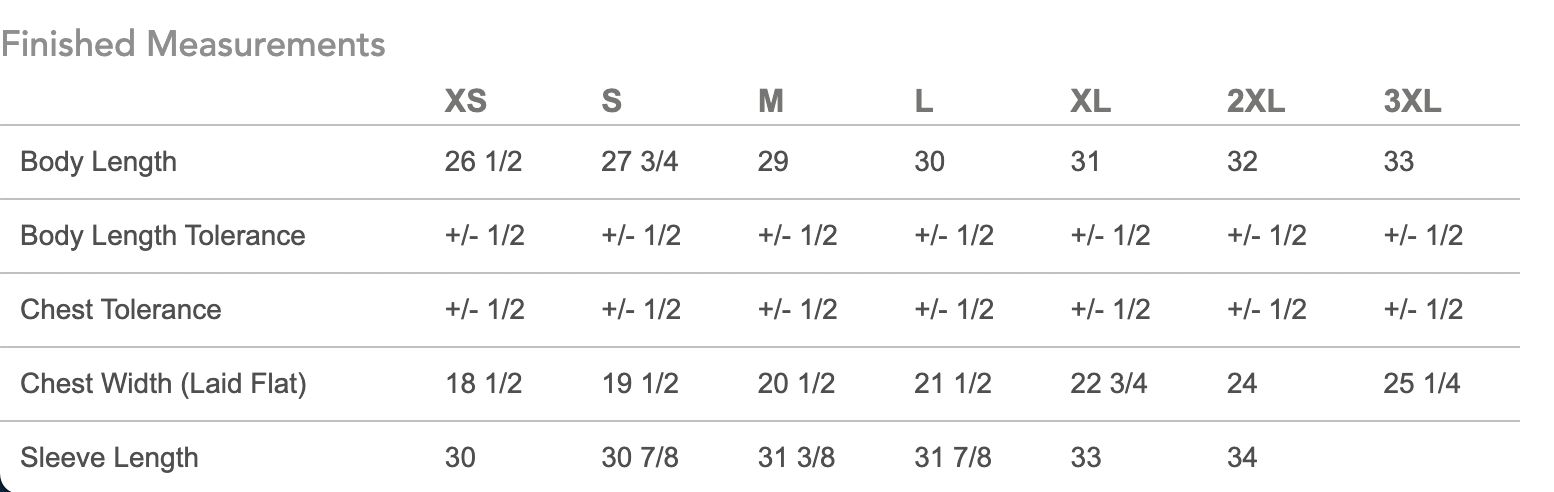1554x492 pixels.
Task: Click the XS size column header
Action: pyautogui.click(x=465, y=102)
